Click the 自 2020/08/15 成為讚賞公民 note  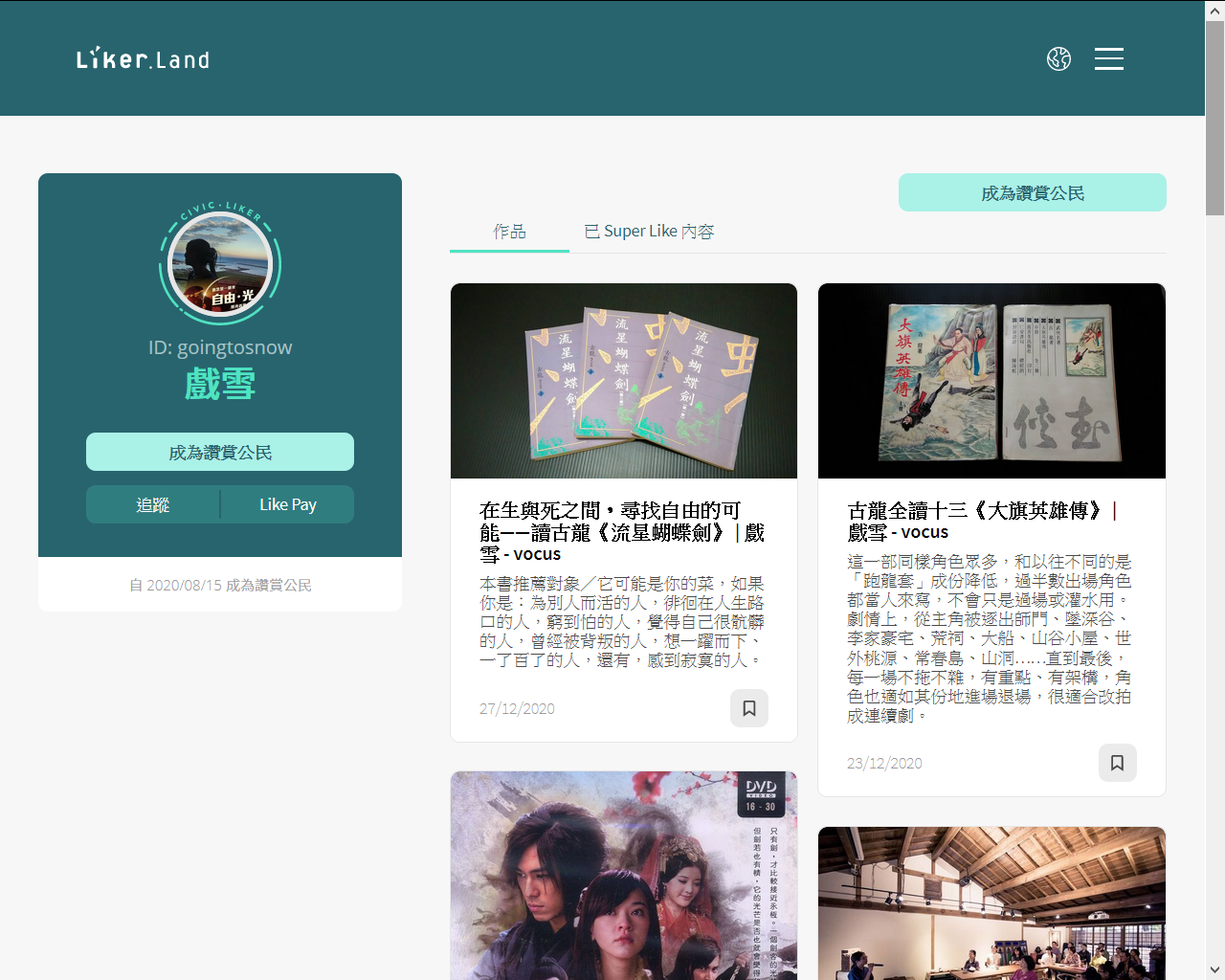[x=220, y=585]
